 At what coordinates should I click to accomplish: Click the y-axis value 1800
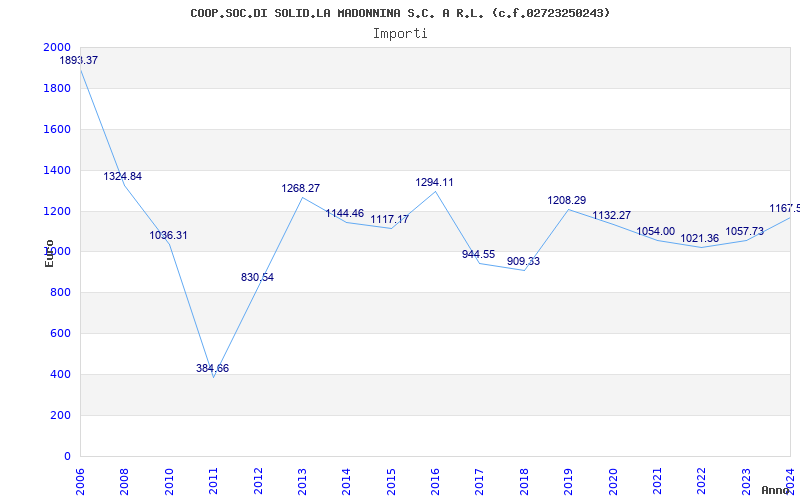tap(57, 88)
